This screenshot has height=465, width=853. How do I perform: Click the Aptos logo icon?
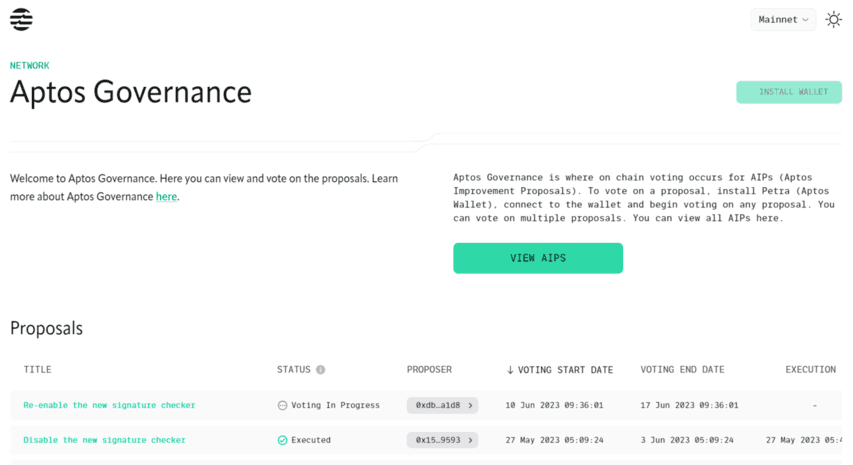21,20
